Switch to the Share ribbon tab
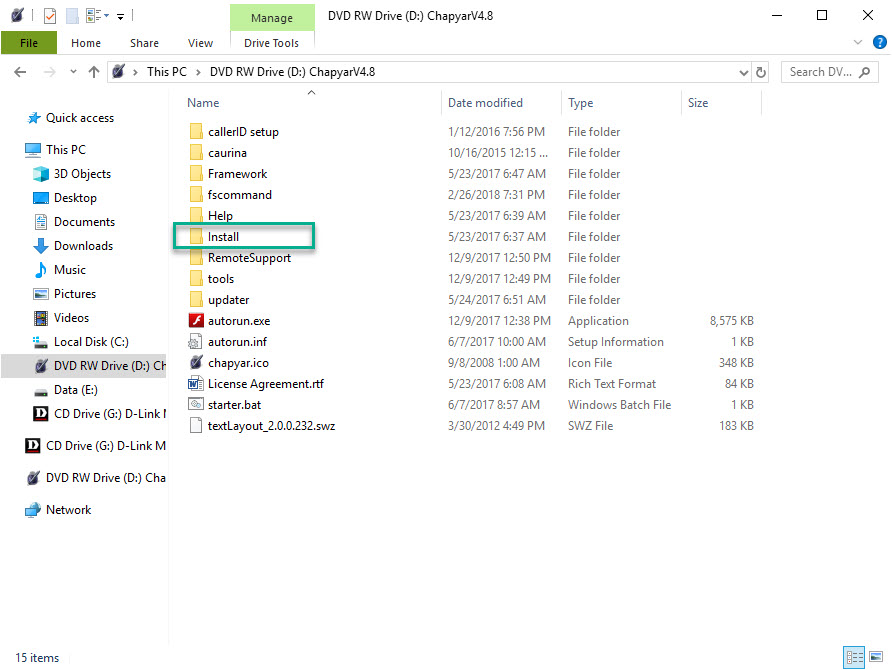 pyautogui.click(x=144, y=43)
